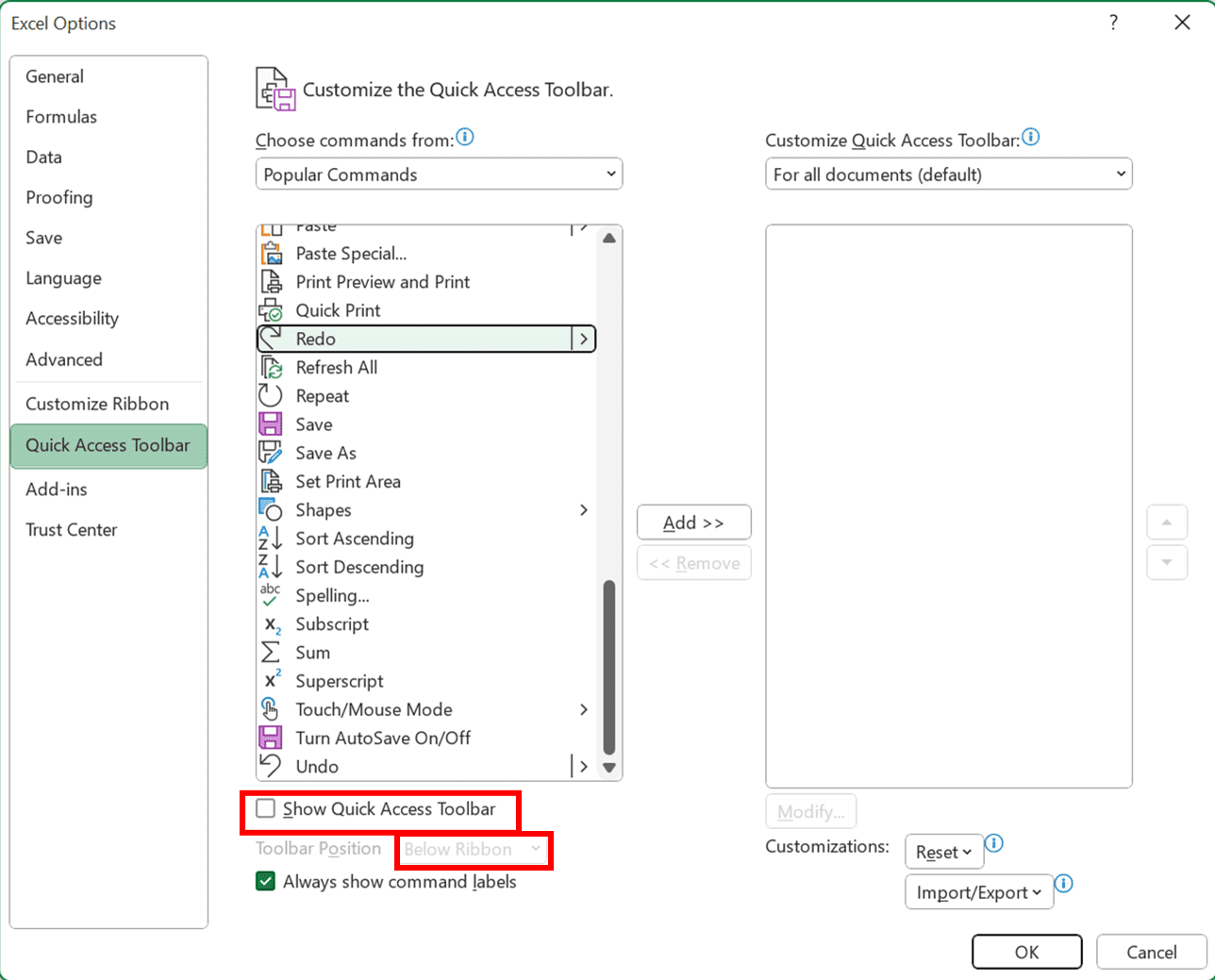Click the Sum sigma icon
1215x980 pixels.
point(271,653)
